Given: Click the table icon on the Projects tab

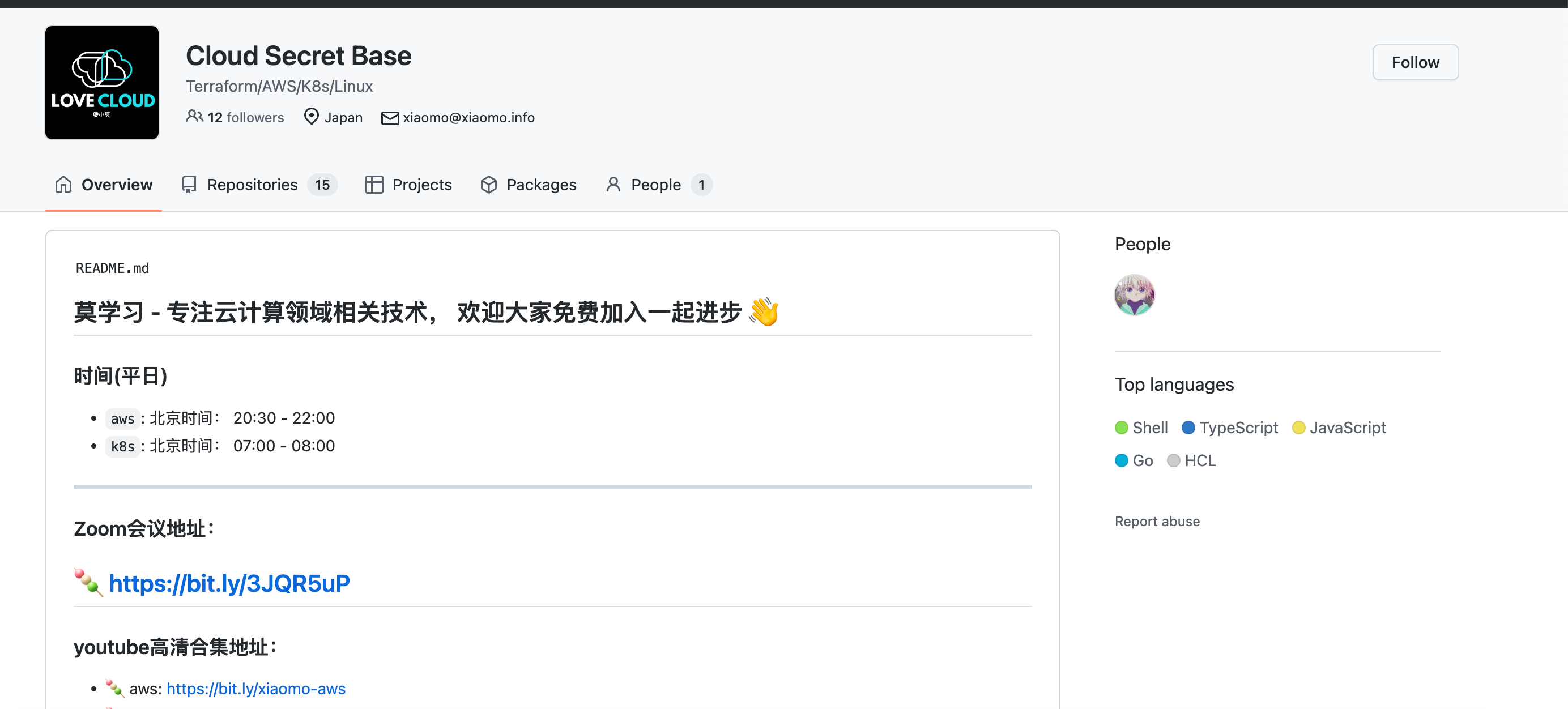Looking at the screenshot, I should 374,185.
